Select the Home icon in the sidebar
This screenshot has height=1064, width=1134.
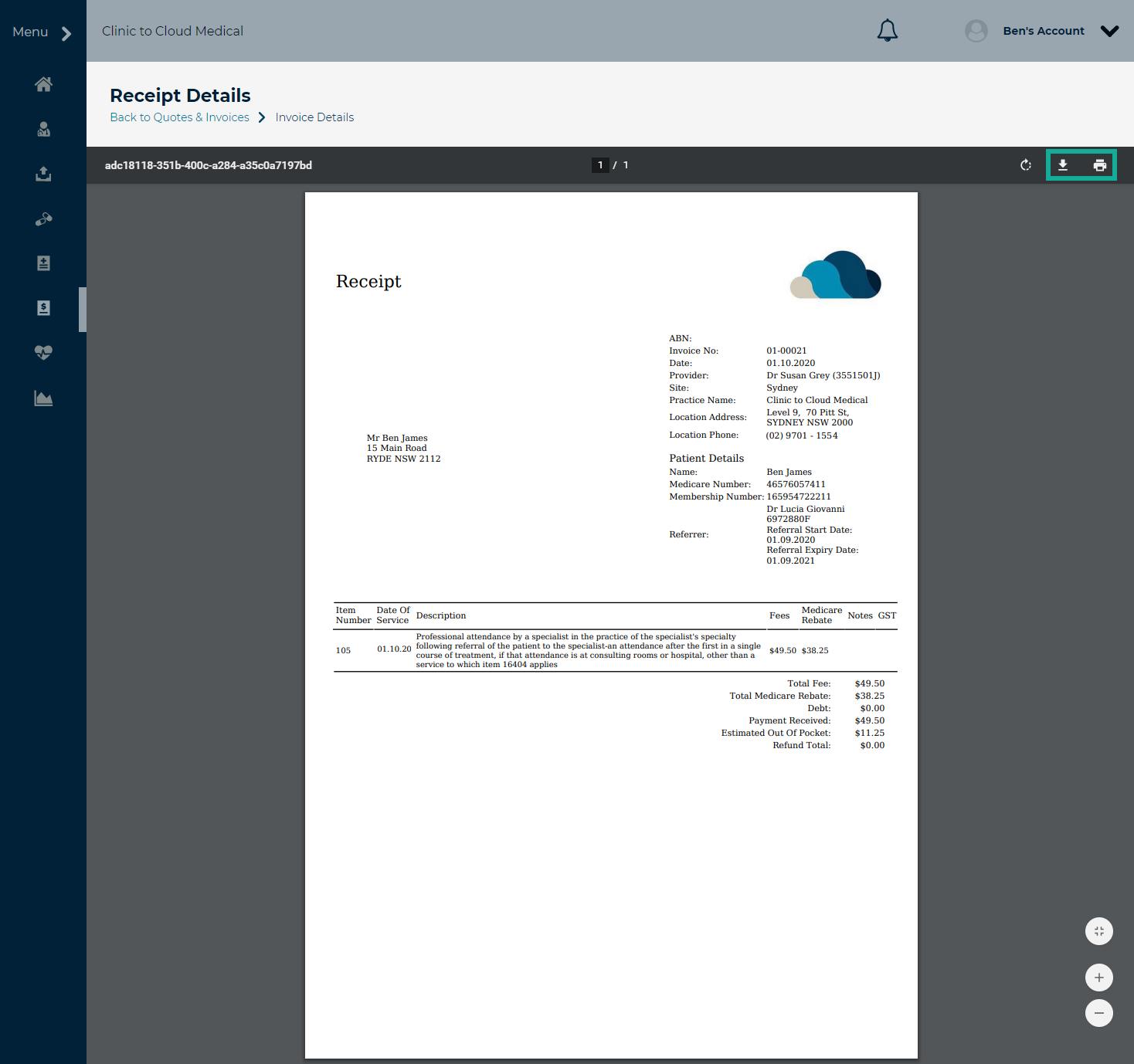43,84
